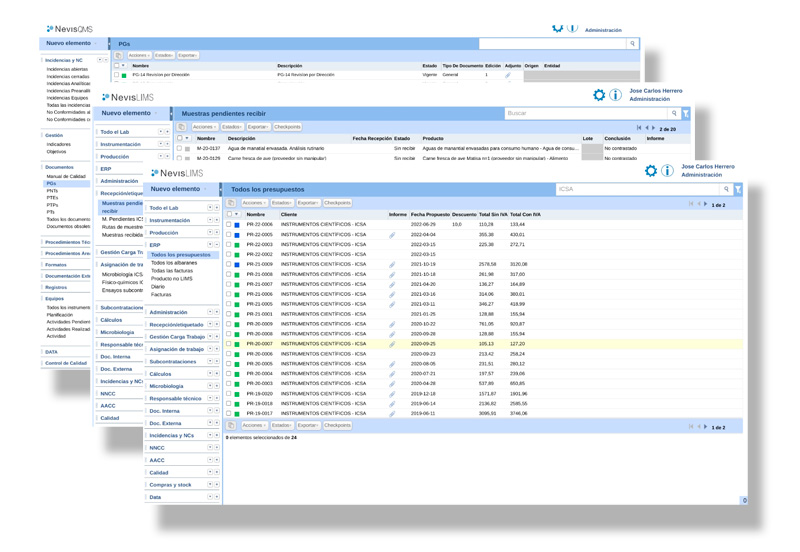
Task: Tick checkbox for sample M-20-0137
Action: (179, 148)
